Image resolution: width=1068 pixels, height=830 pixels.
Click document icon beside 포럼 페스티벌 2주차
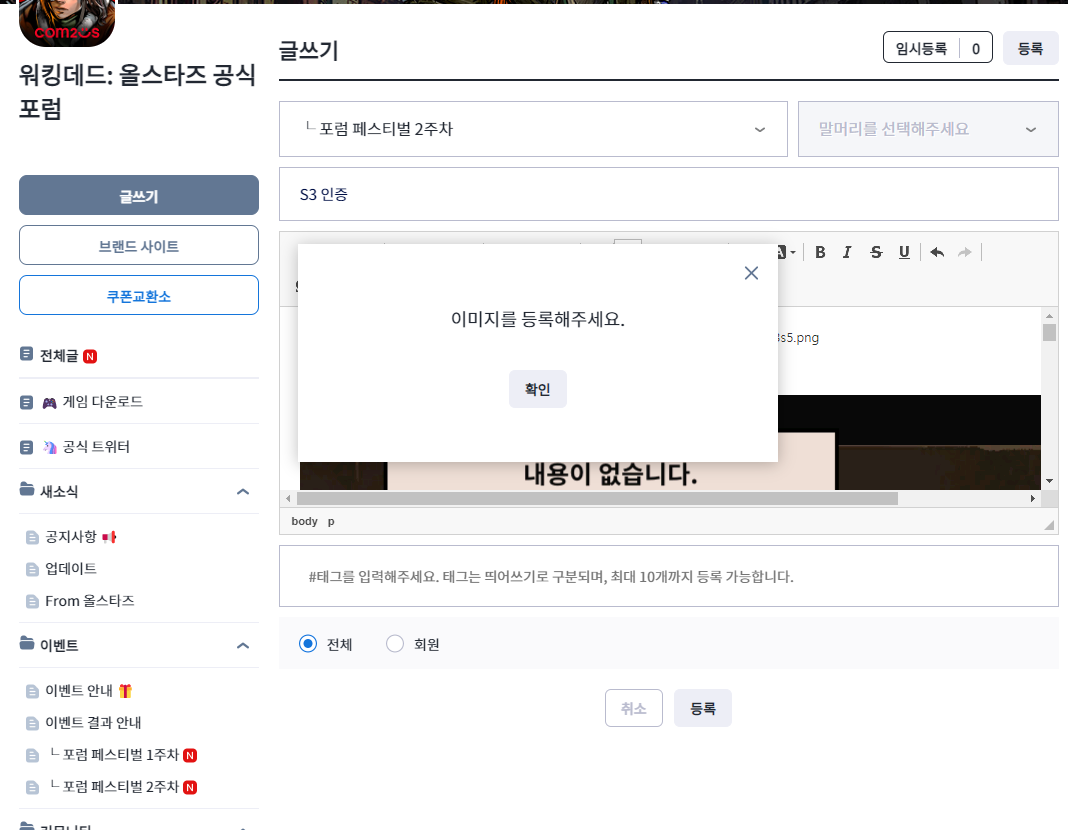[x=32, y=787]
